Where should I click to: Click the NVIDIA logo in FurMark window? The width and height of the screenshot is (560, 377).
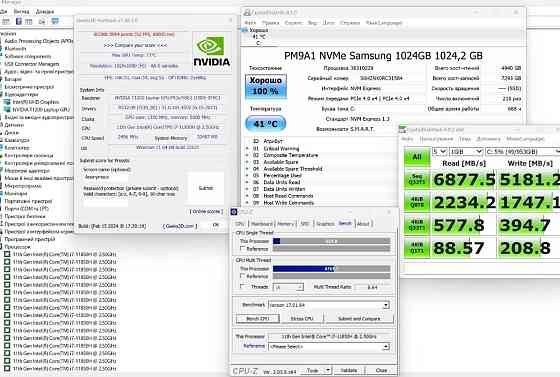click(x=211, y=51)
